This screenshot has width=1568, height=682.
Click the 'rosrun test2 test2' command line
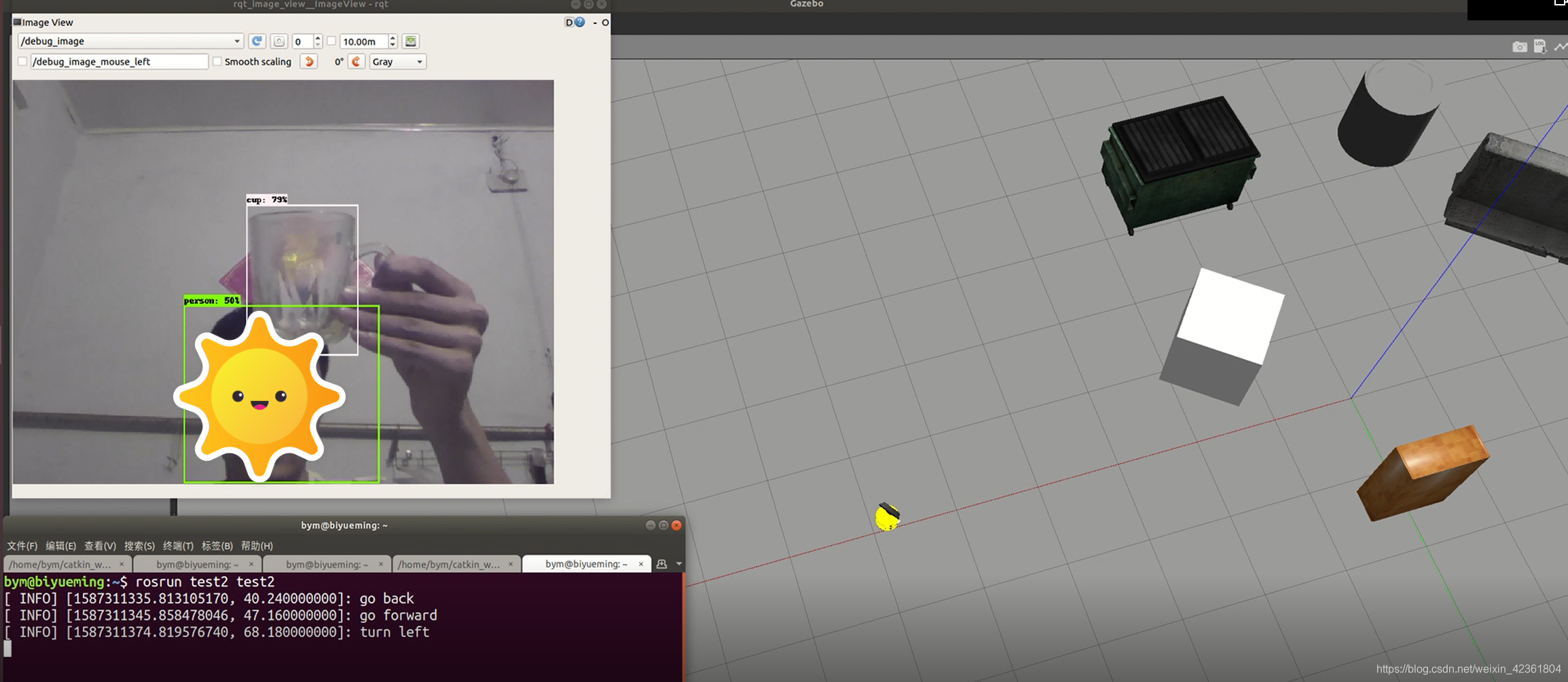(x=205, y=582)
